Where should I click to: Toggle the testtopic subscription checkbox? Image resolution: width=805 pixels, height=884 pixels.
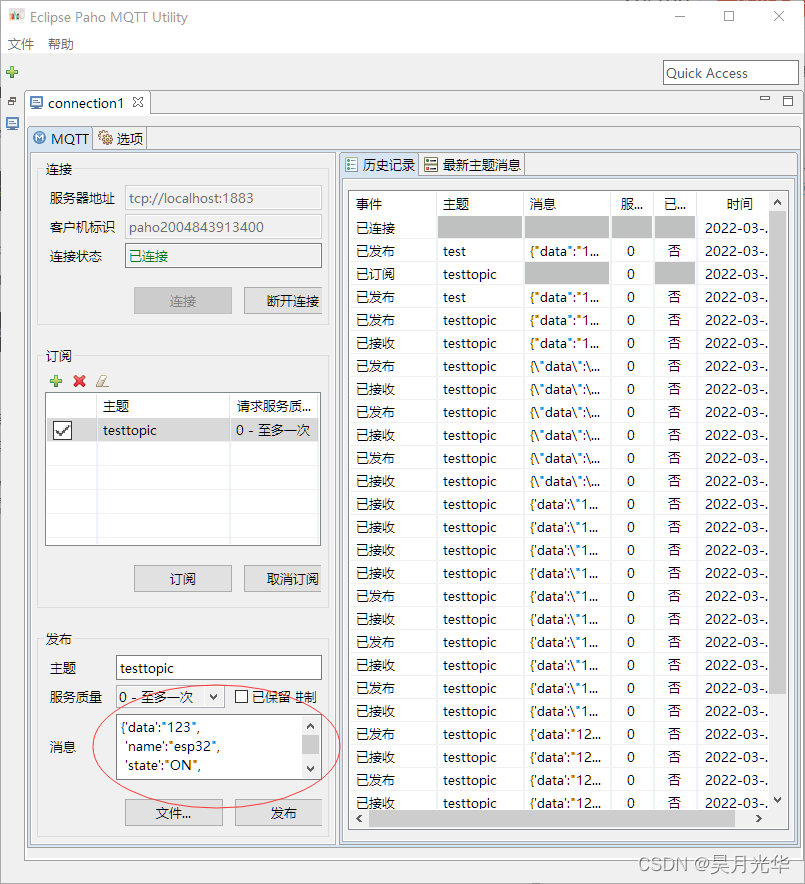pyautogui.click(x=63, y=431)
